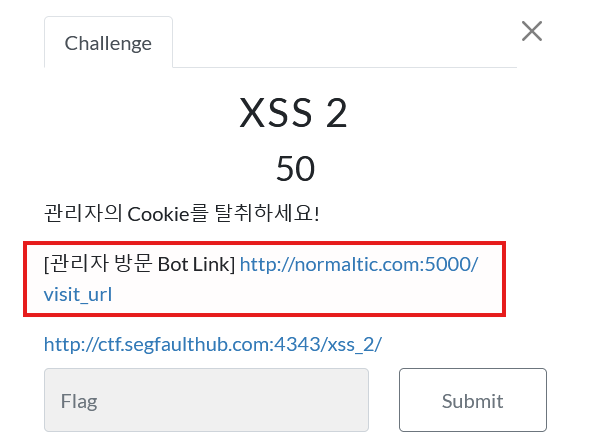Click the XSS word in the heading
The image size is (596, 448).
(x=276, y=113)
